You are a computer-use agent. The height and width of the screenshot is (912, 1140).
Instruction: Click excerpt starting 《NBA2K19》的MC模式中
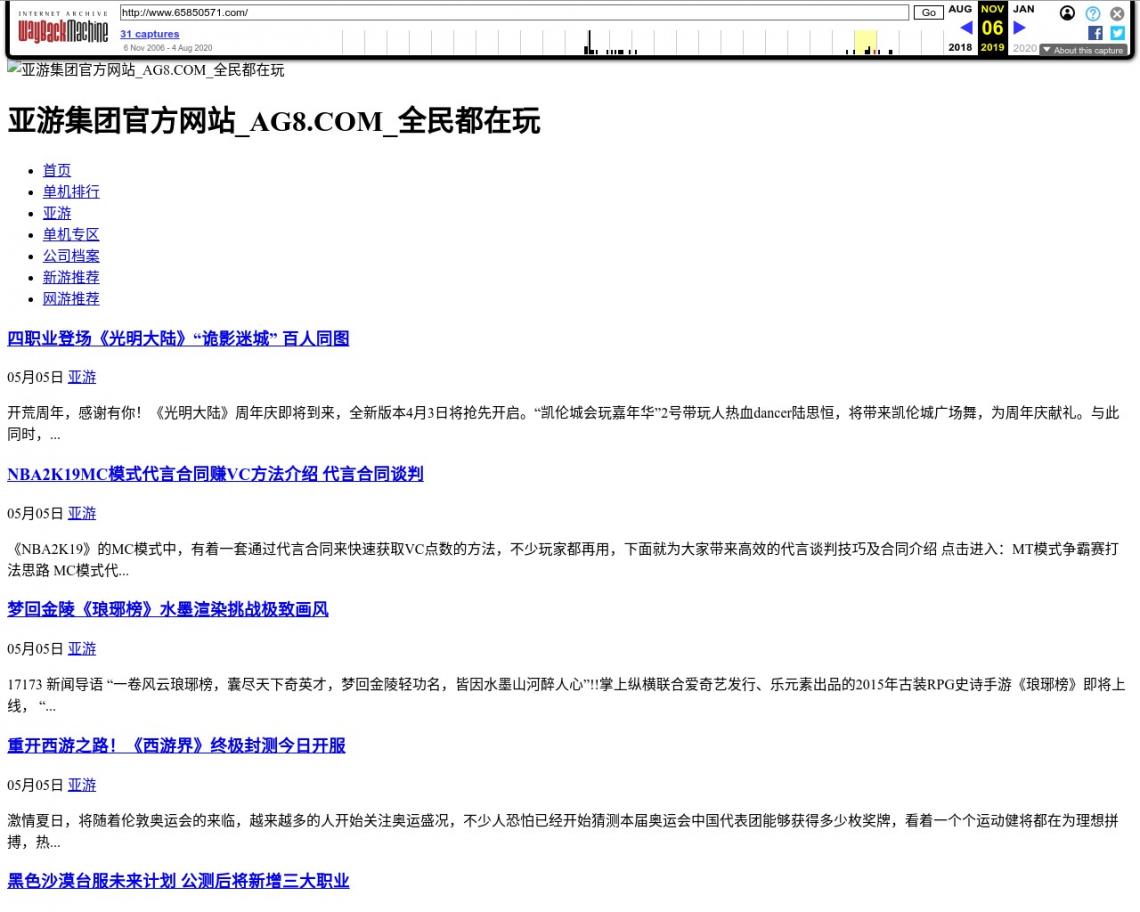click(x=563, y=559)
